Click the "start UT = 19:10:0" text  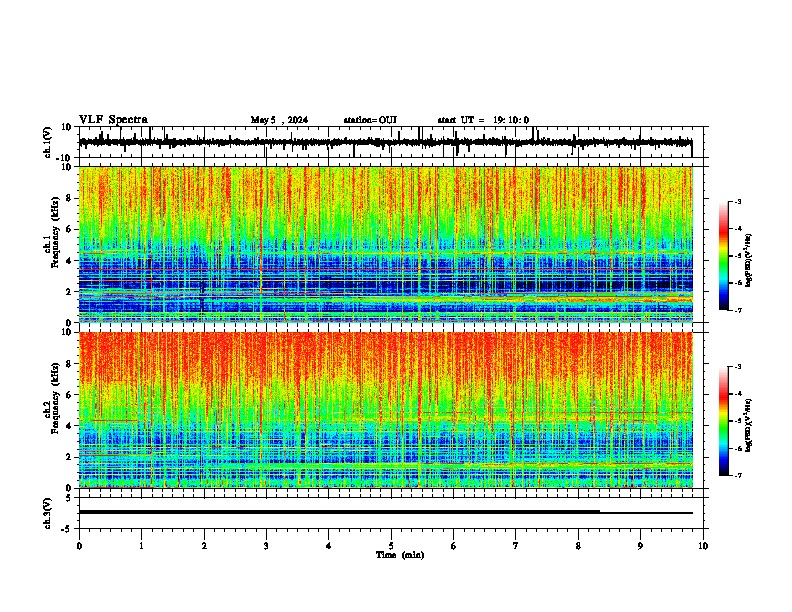(483, 120)
